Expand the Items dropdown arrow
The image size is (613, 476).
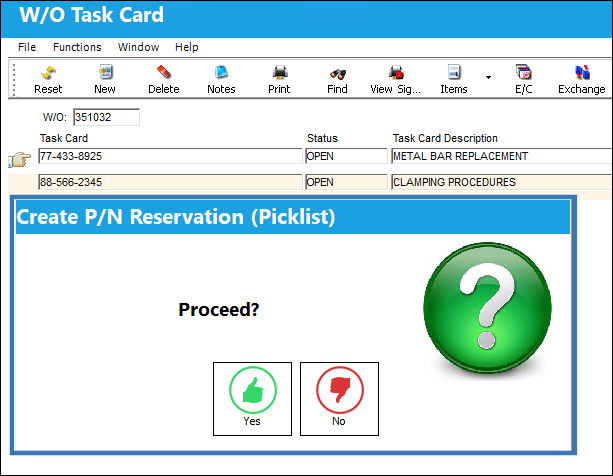click(488, 77)
